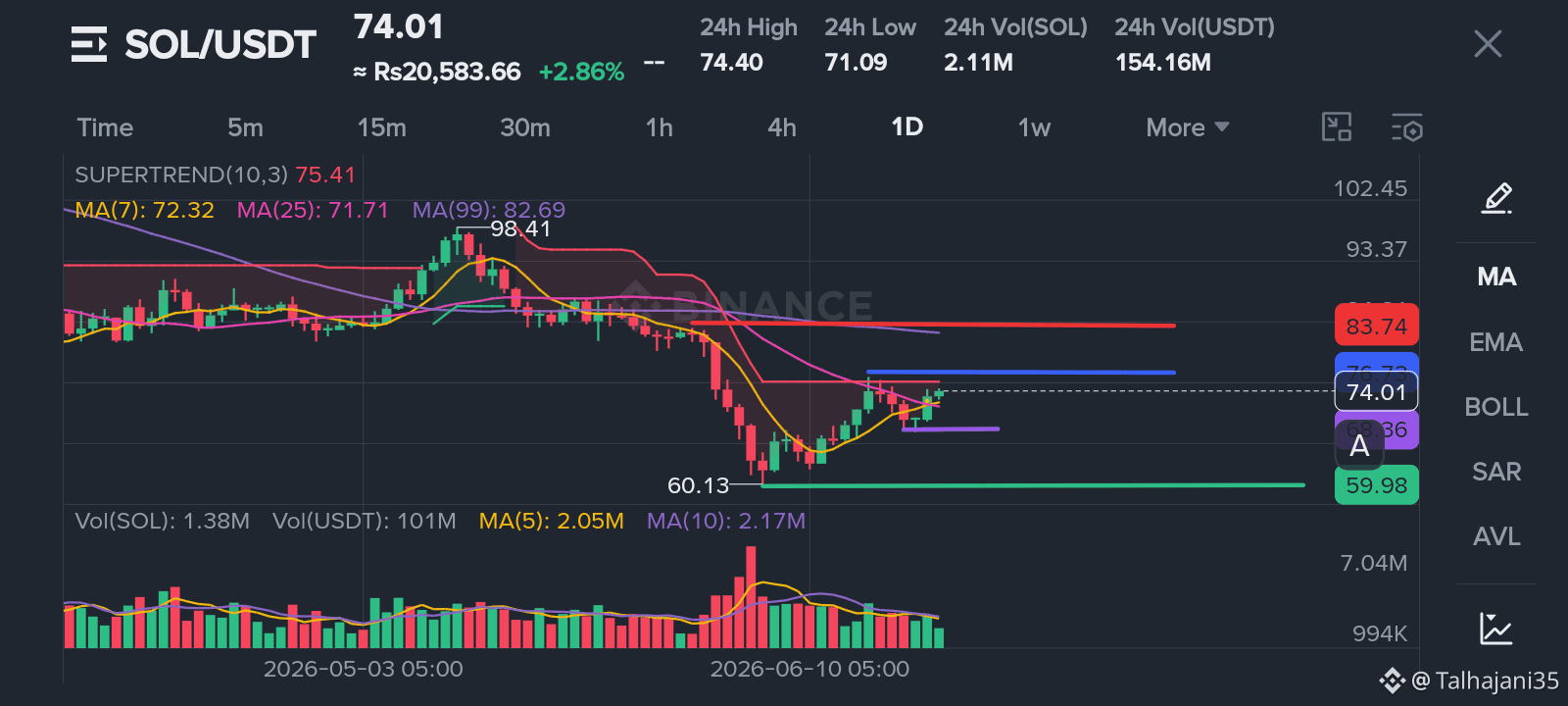Click the 74.01 current price label

[x=1376, y=392]
